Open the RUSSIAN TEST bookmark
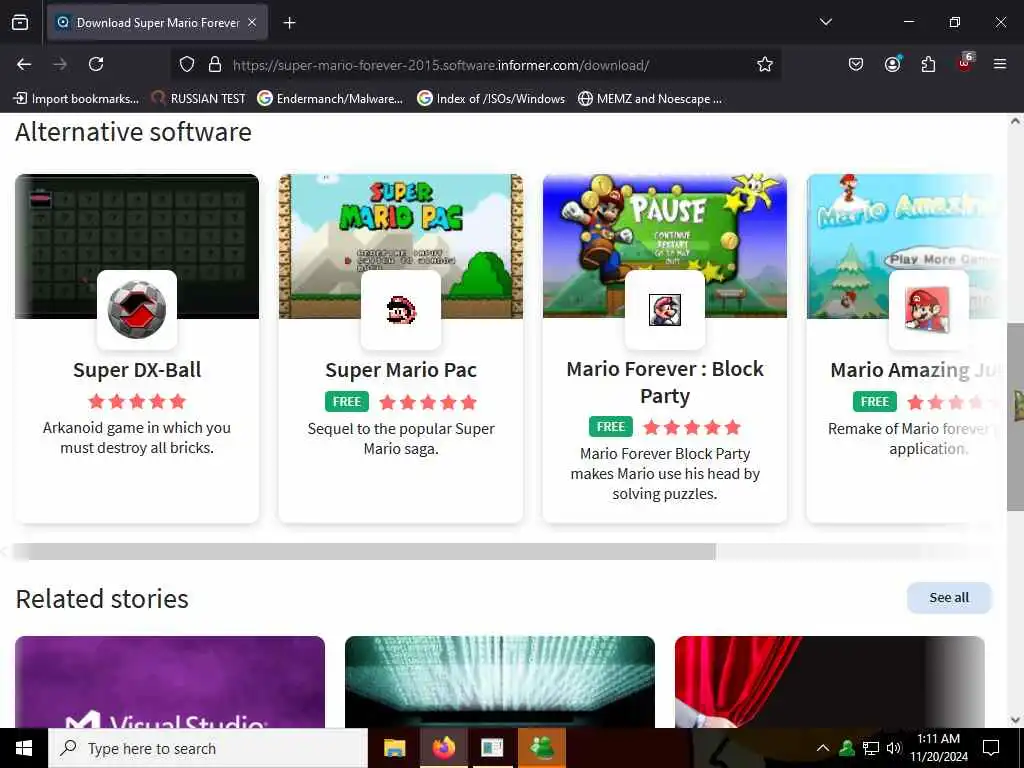 tap(198, 99)
